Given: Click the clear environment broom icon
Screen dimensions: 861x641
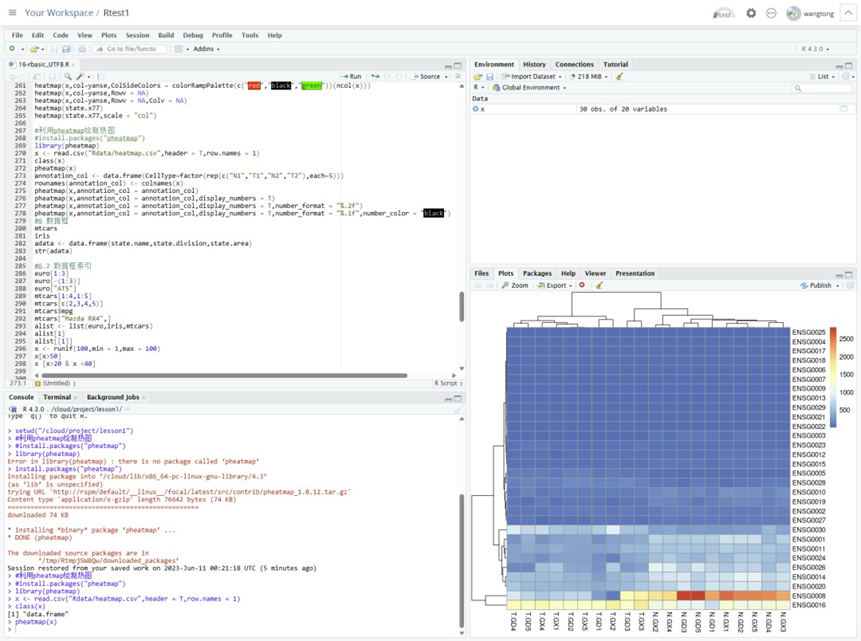Looking at the screenshot, I should [x=619, y=77].
